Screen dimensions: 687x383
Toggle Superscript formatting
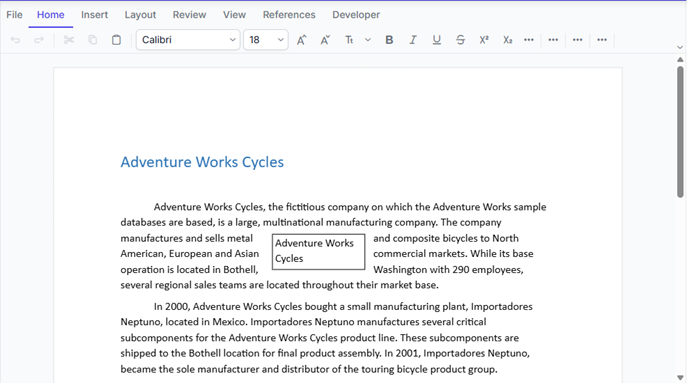(484, 40)
